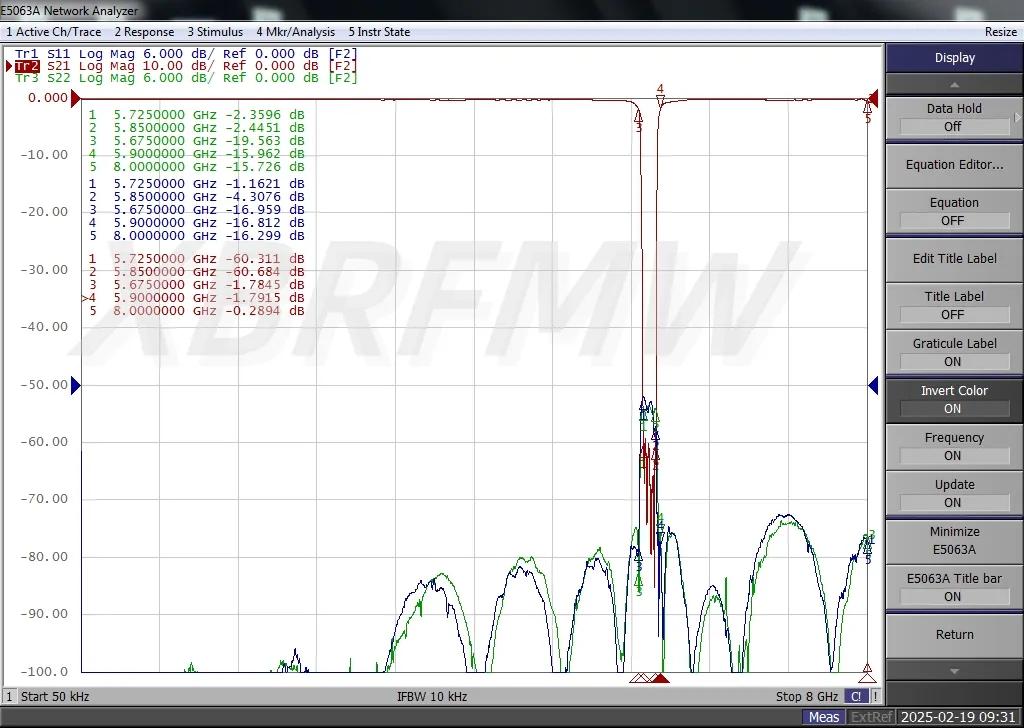Open the 3 Stimulus menu

tap(215, 31)
